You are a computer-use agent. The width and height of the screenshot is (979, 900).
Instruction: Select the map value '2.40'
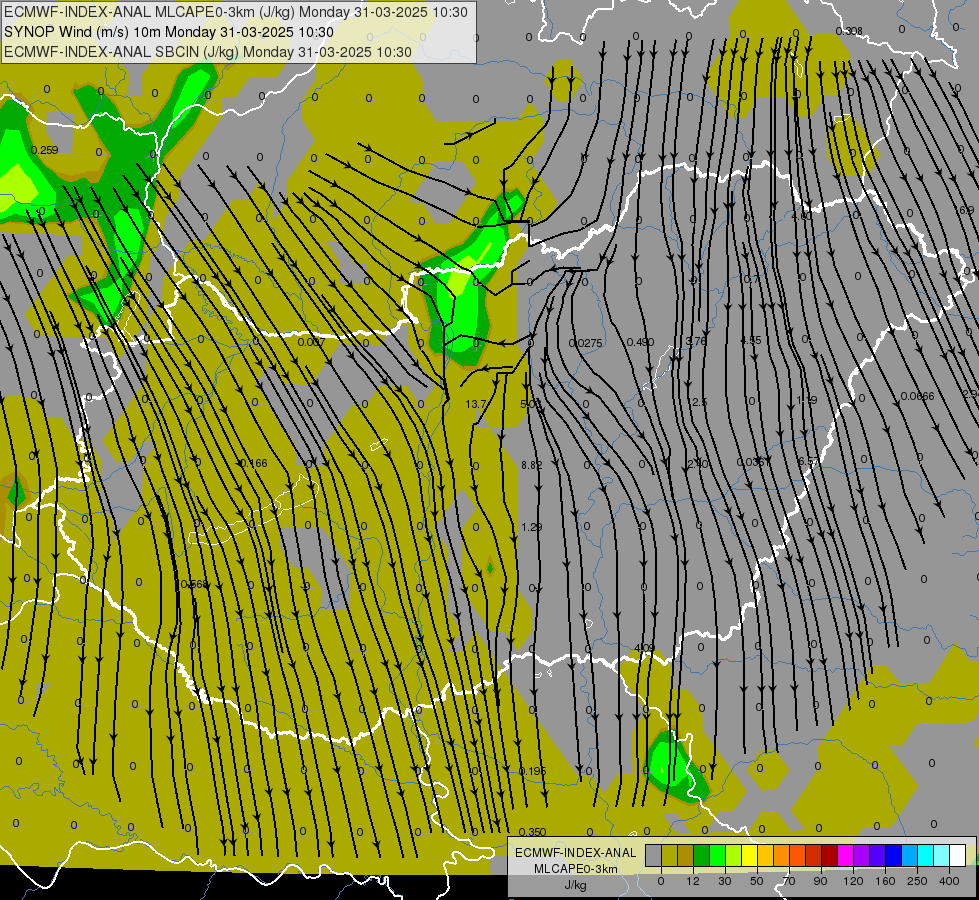697,463
